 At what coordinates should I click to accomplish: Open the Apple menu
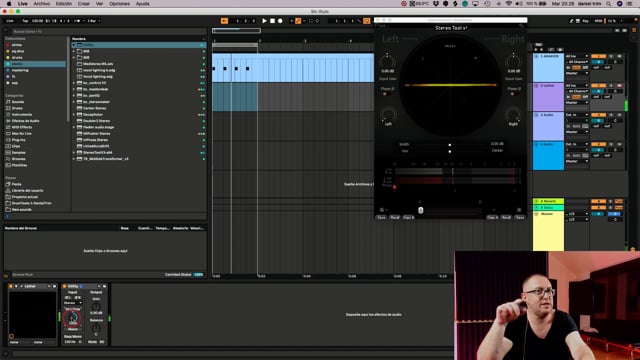[9, 4]
